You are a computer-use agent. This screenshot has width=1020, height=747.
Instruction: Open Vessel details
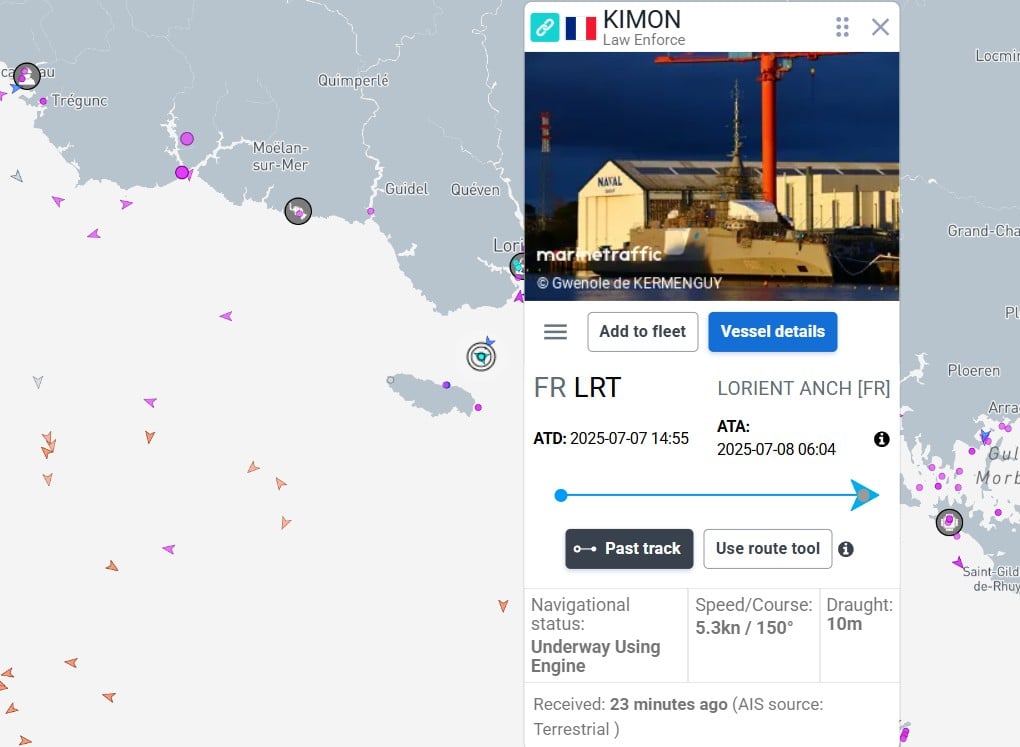(x=772, y=332)
